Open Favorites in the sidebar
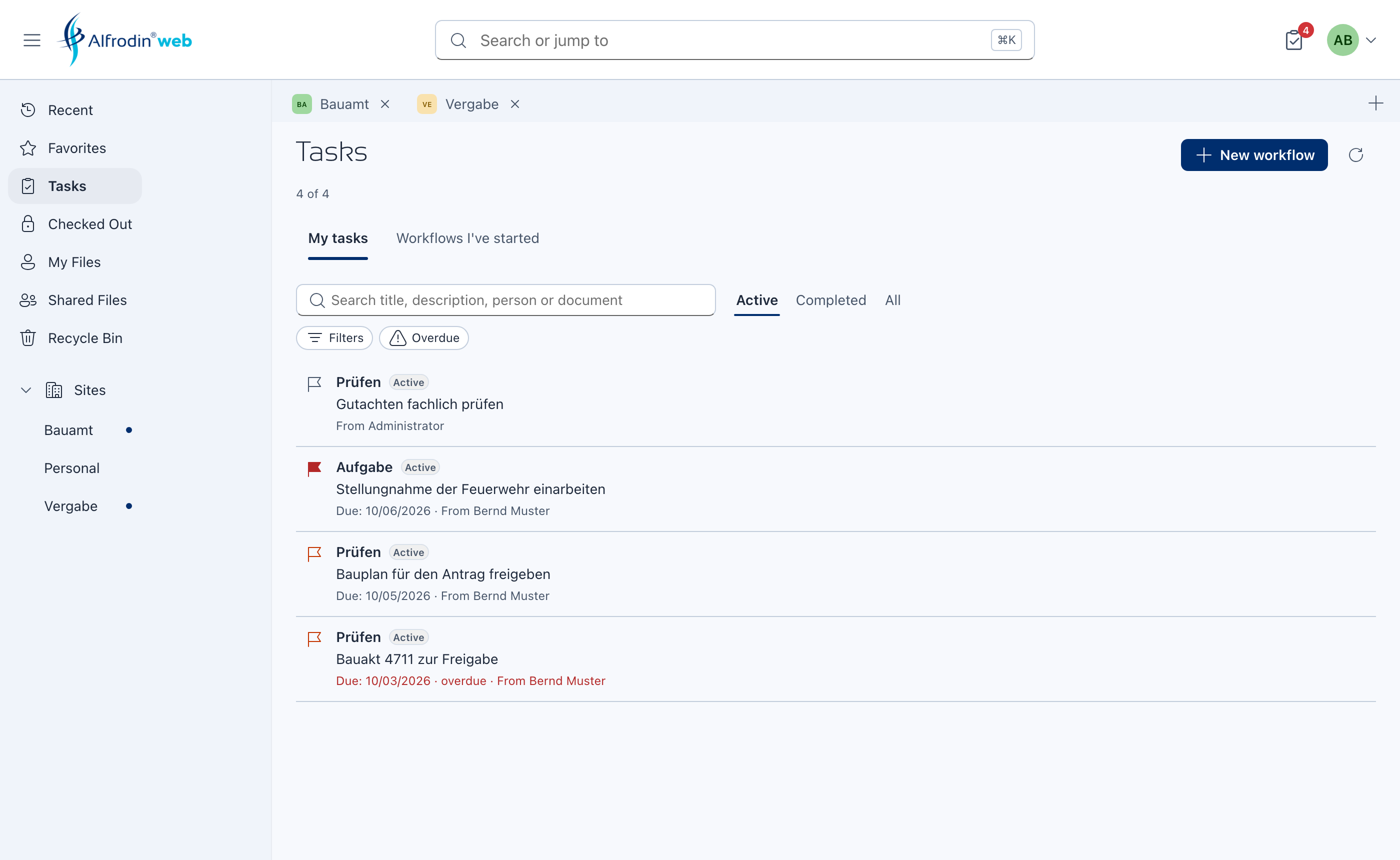1400x860 pixels. click(75, 148)
